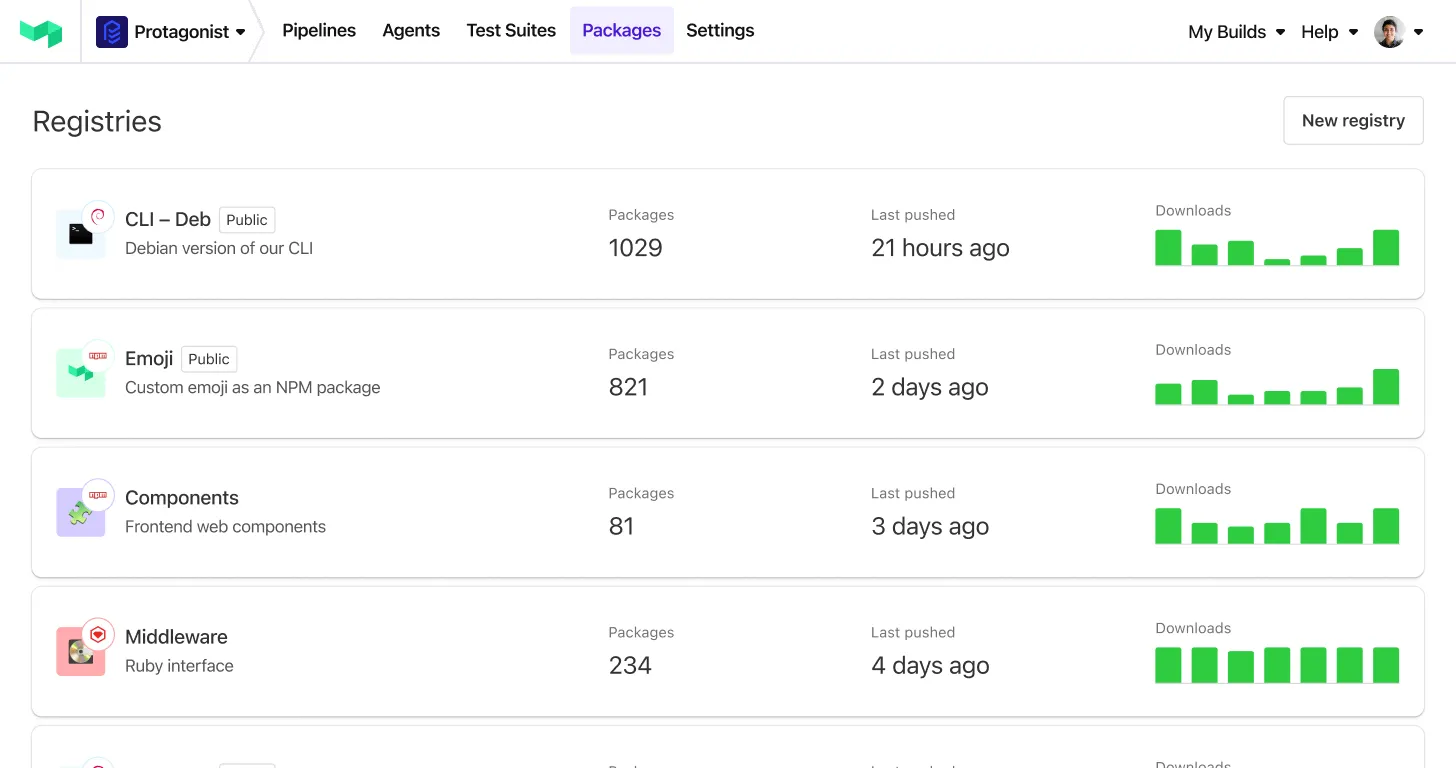1456x768 pixels.
Task: Click the npm badge on Components registry
Action: [98, 494]
